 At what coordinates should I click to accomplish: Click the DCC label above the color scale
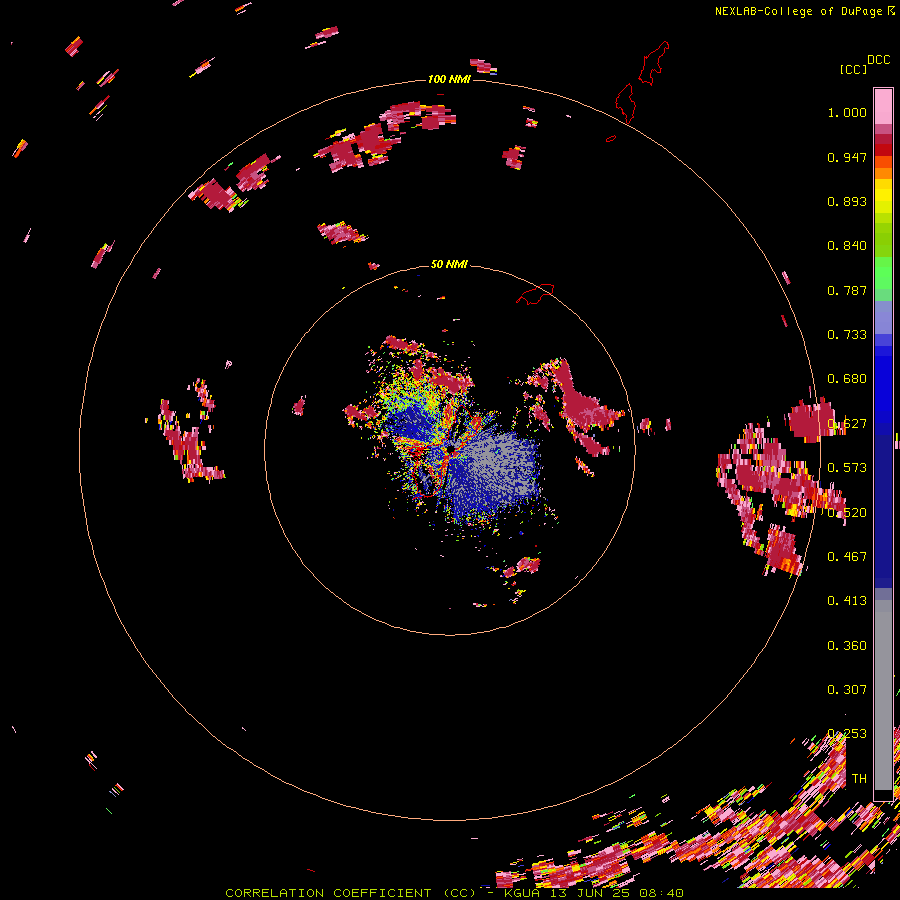point(878,60)
